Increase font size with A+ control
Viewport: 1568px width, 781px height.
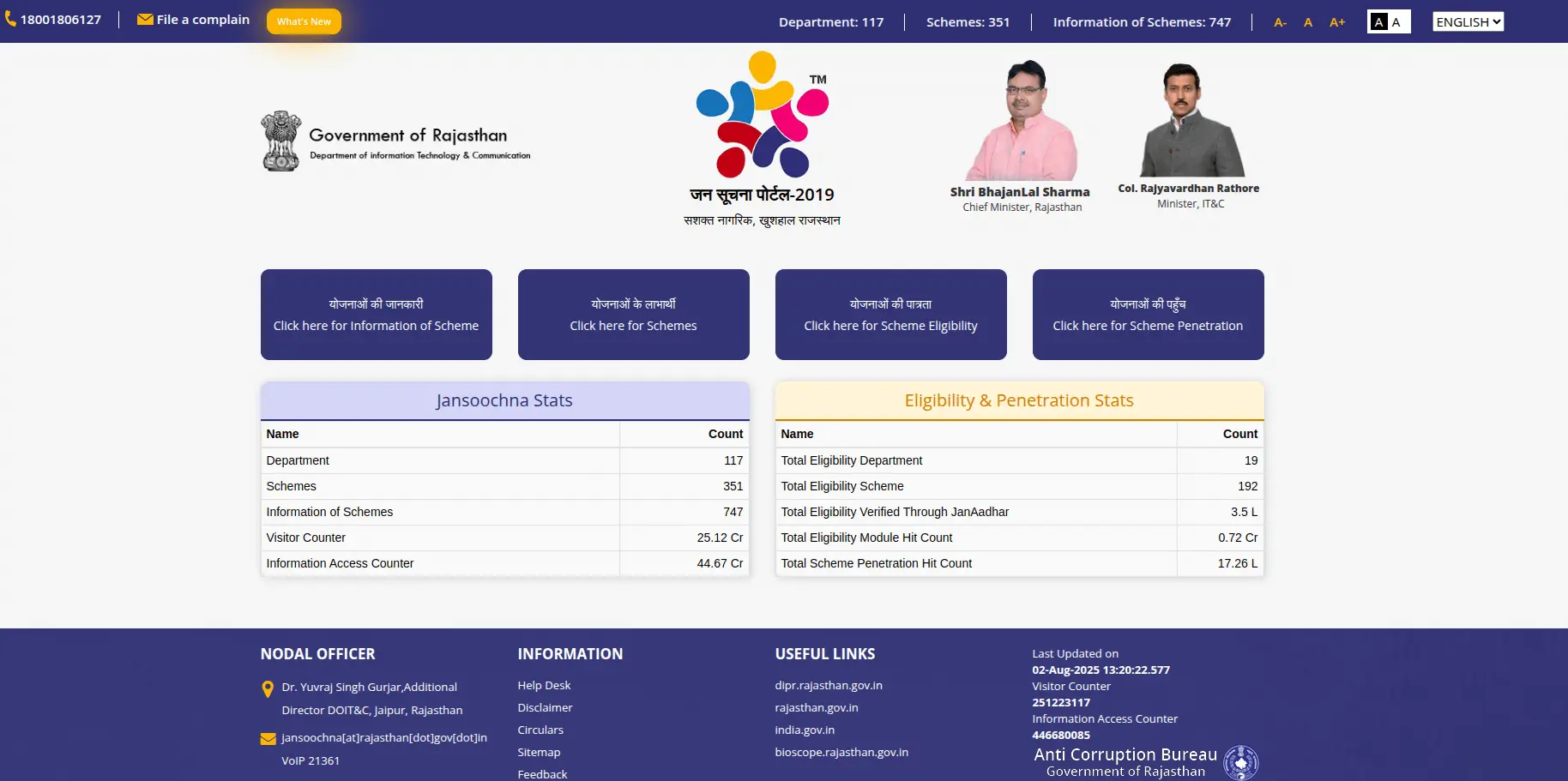pos(1336,22)
